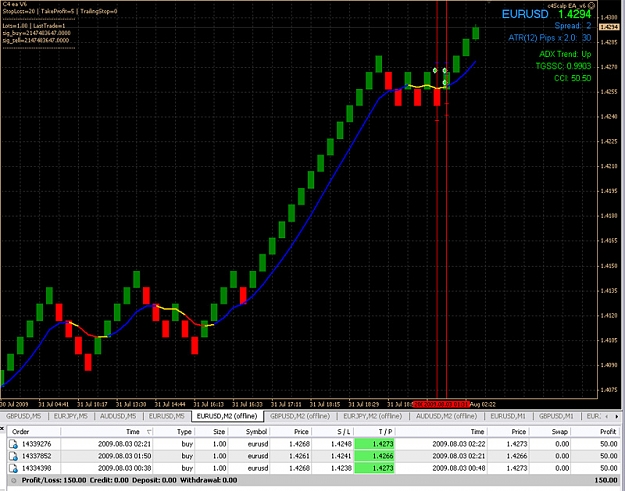Viewport: 625px width, 491px height.
Task: Click the CCI: 50.50 indicator text
Action: point(572,78)
